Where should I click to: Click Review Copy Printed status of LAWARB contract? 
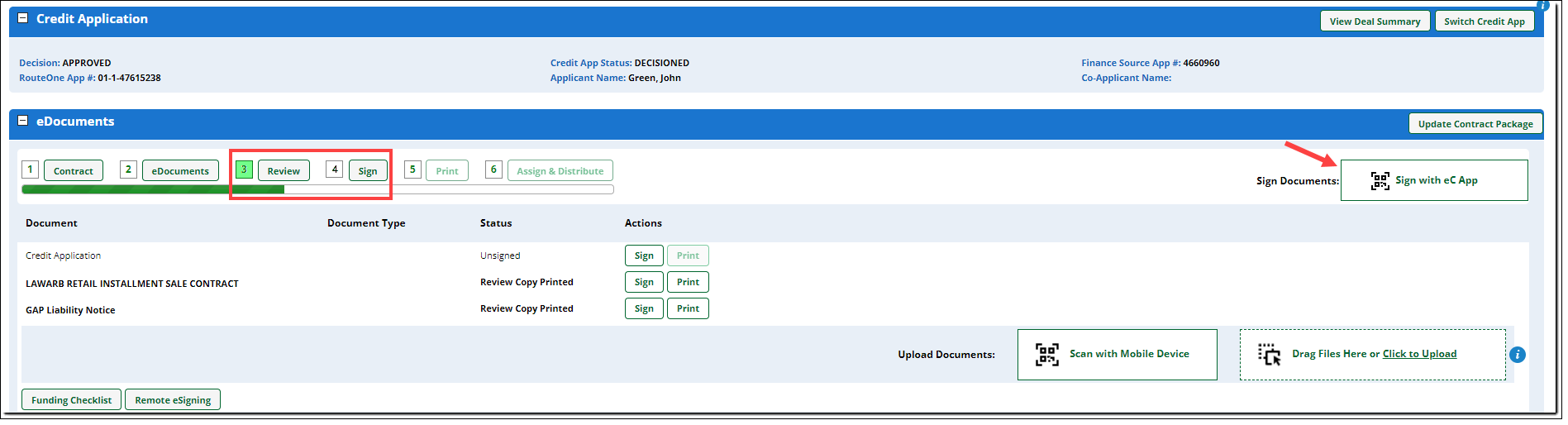pyautogui.click(x=527, y=282)
